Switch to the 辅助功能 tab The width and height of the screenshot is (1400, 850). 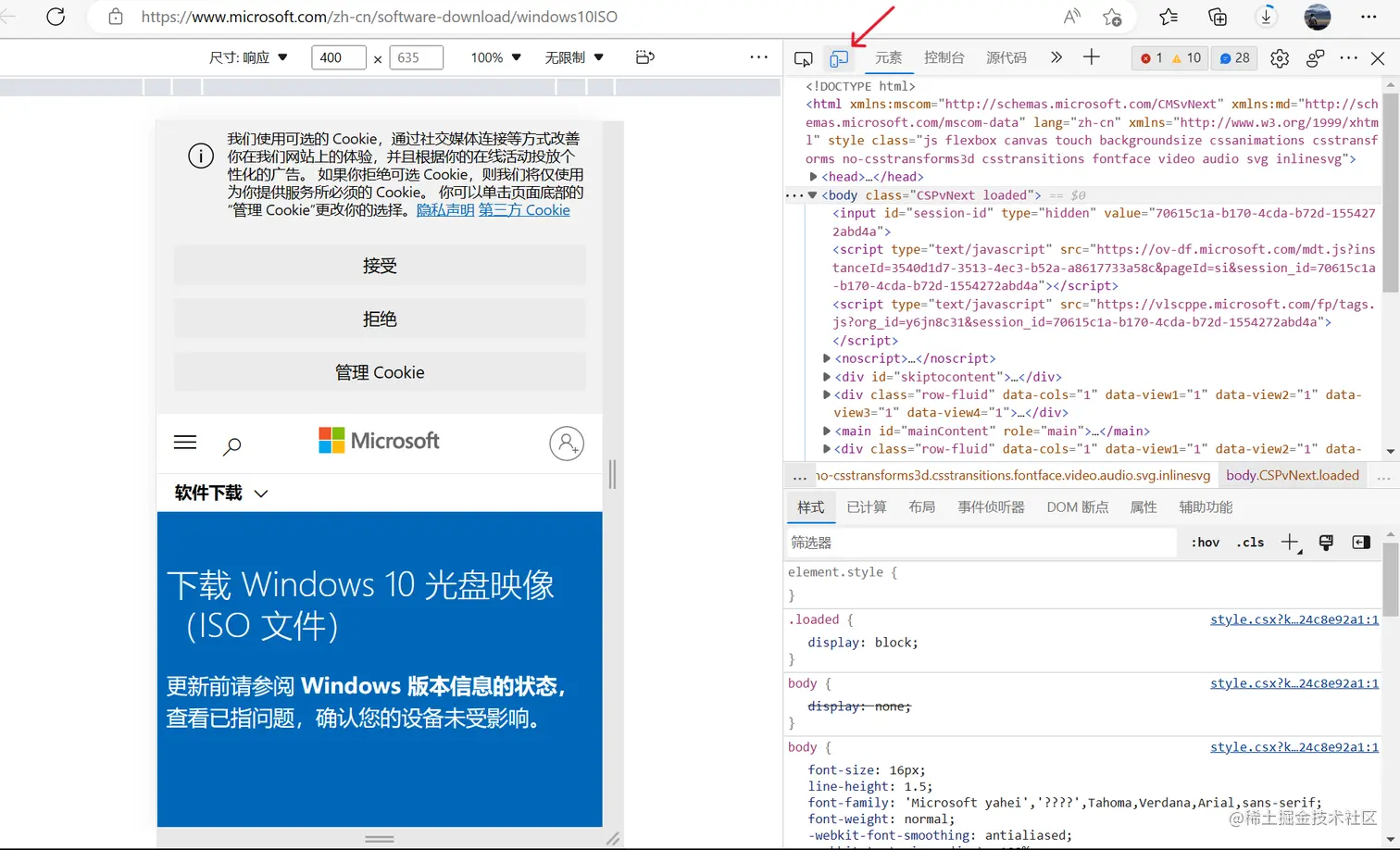click(x=1206, y=507)
